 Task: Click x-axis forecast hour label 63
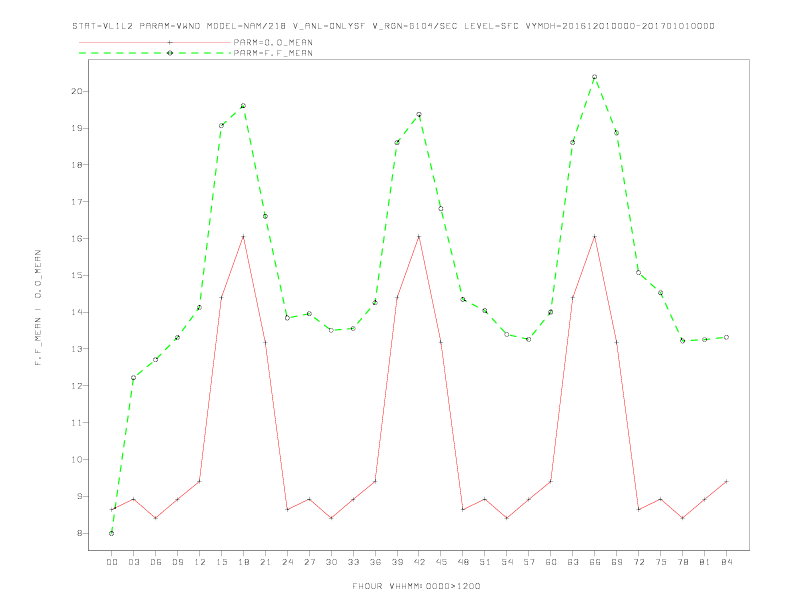[573, 562]
